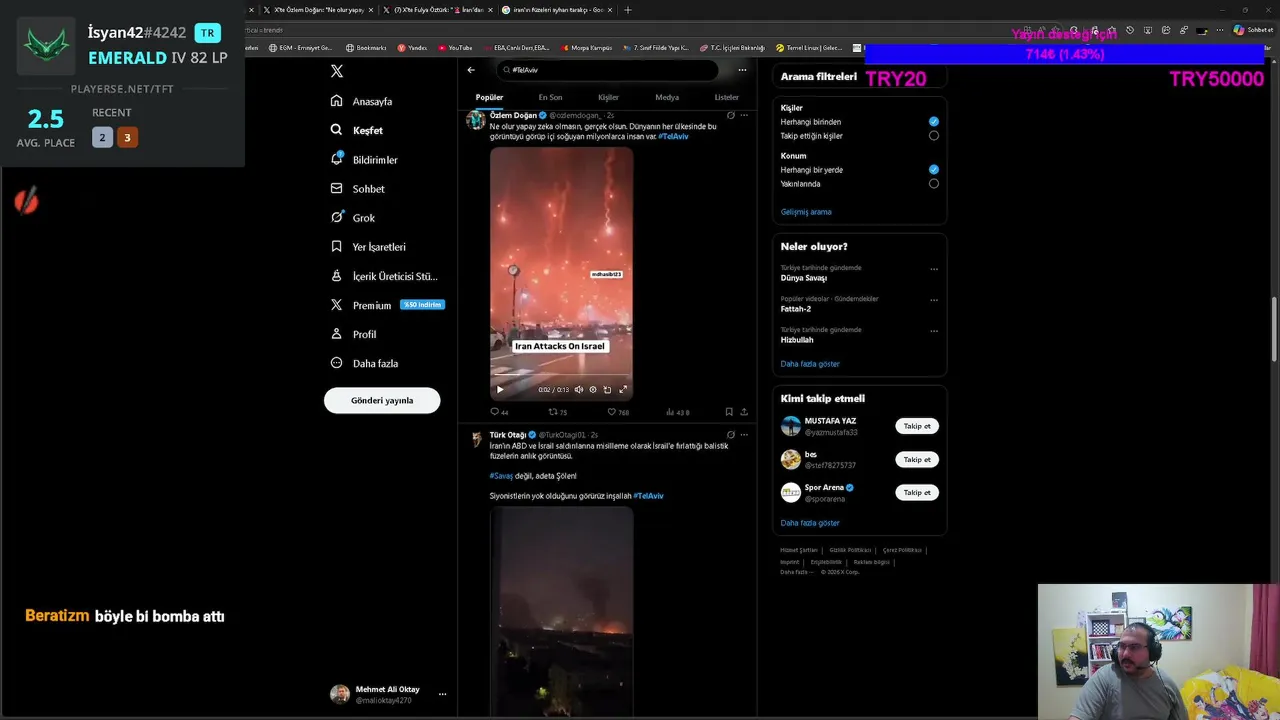Click the Bildirimler bell icon
This screenshot has width=1280, height=720.
(x=337, y=159)
